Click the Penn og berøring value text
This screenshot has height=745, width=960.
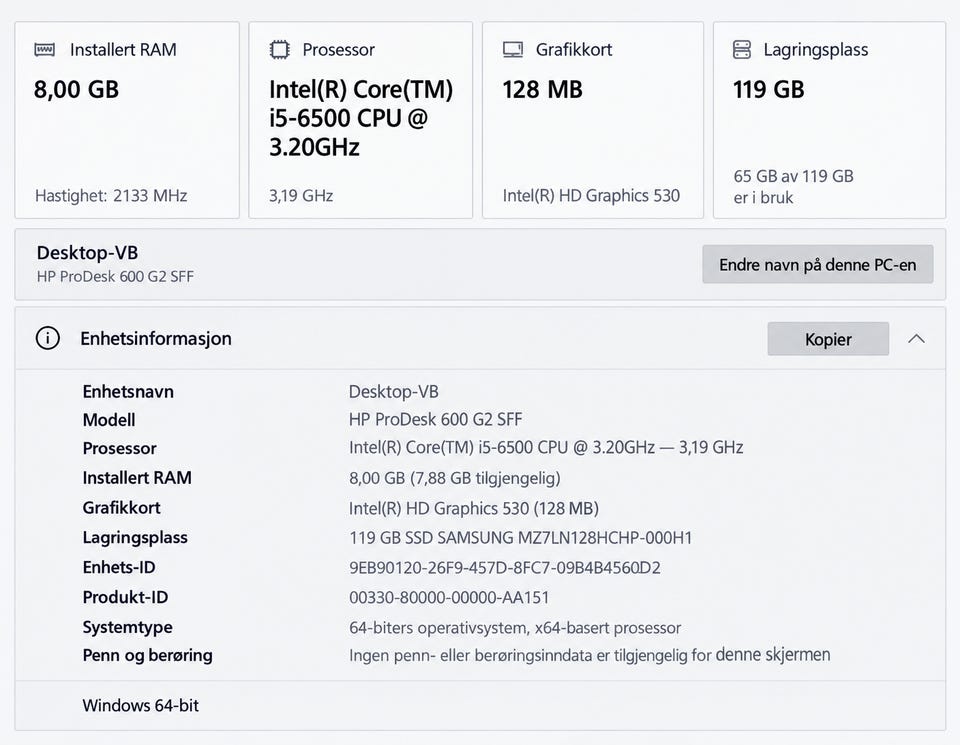coord(590,655)
